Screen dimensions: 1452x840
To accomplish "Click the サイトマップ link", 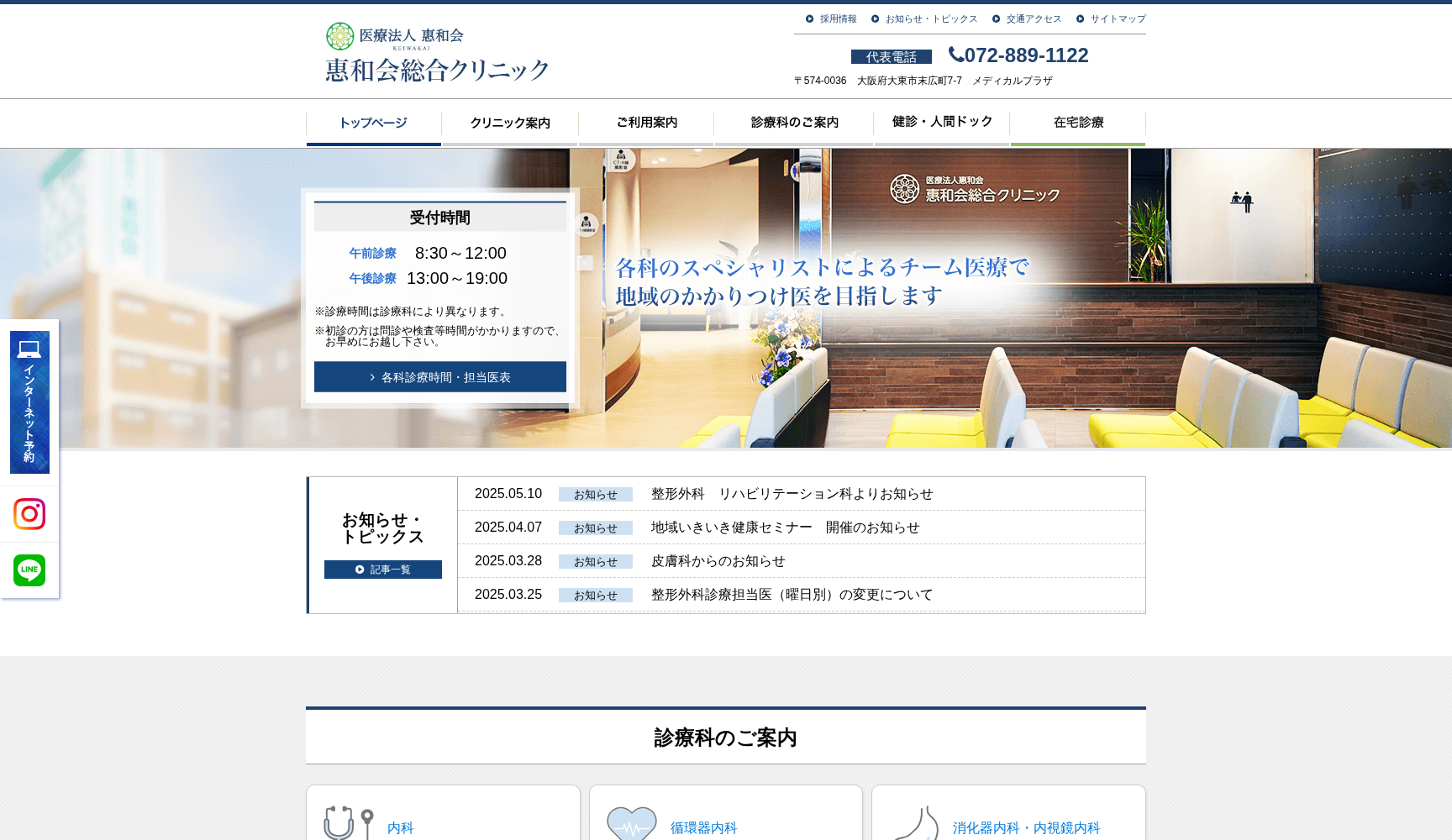I will click(1116, 18).
